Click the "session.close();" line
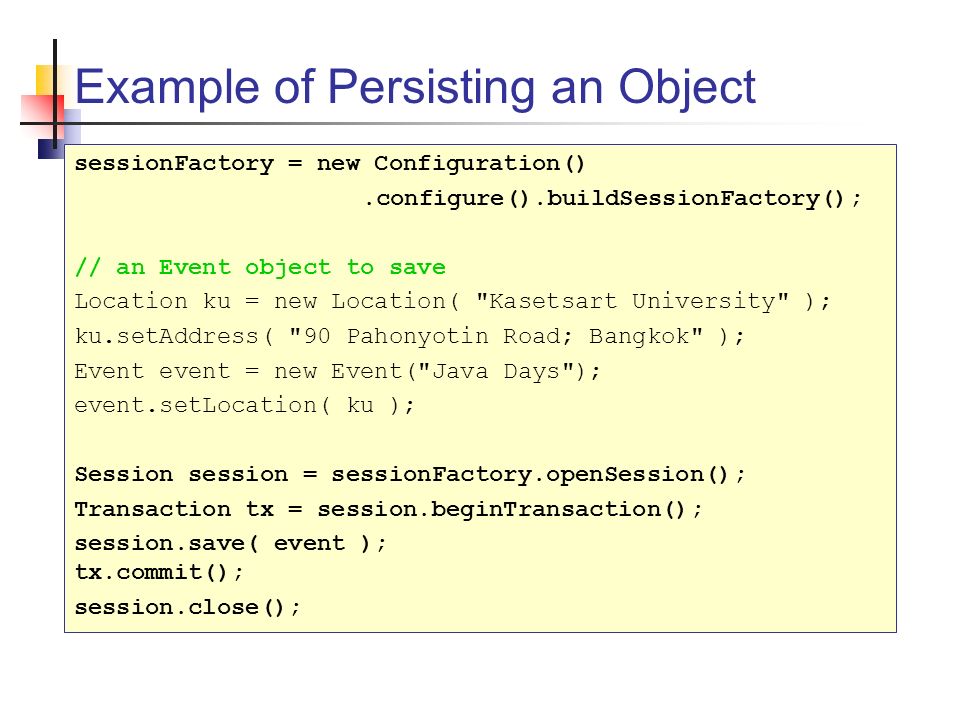Viewport: 960px width, 720px height. click(x=187, y=607)
